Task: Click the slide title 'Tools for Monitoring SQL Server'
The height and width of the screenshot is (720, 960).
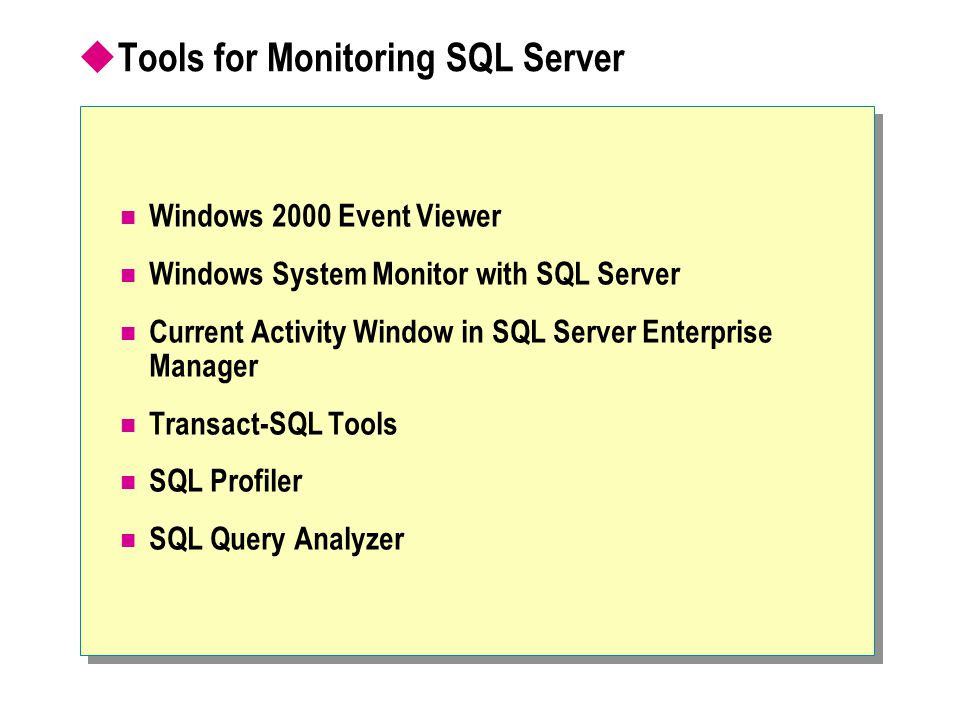Action: click(x=371, y=59)
